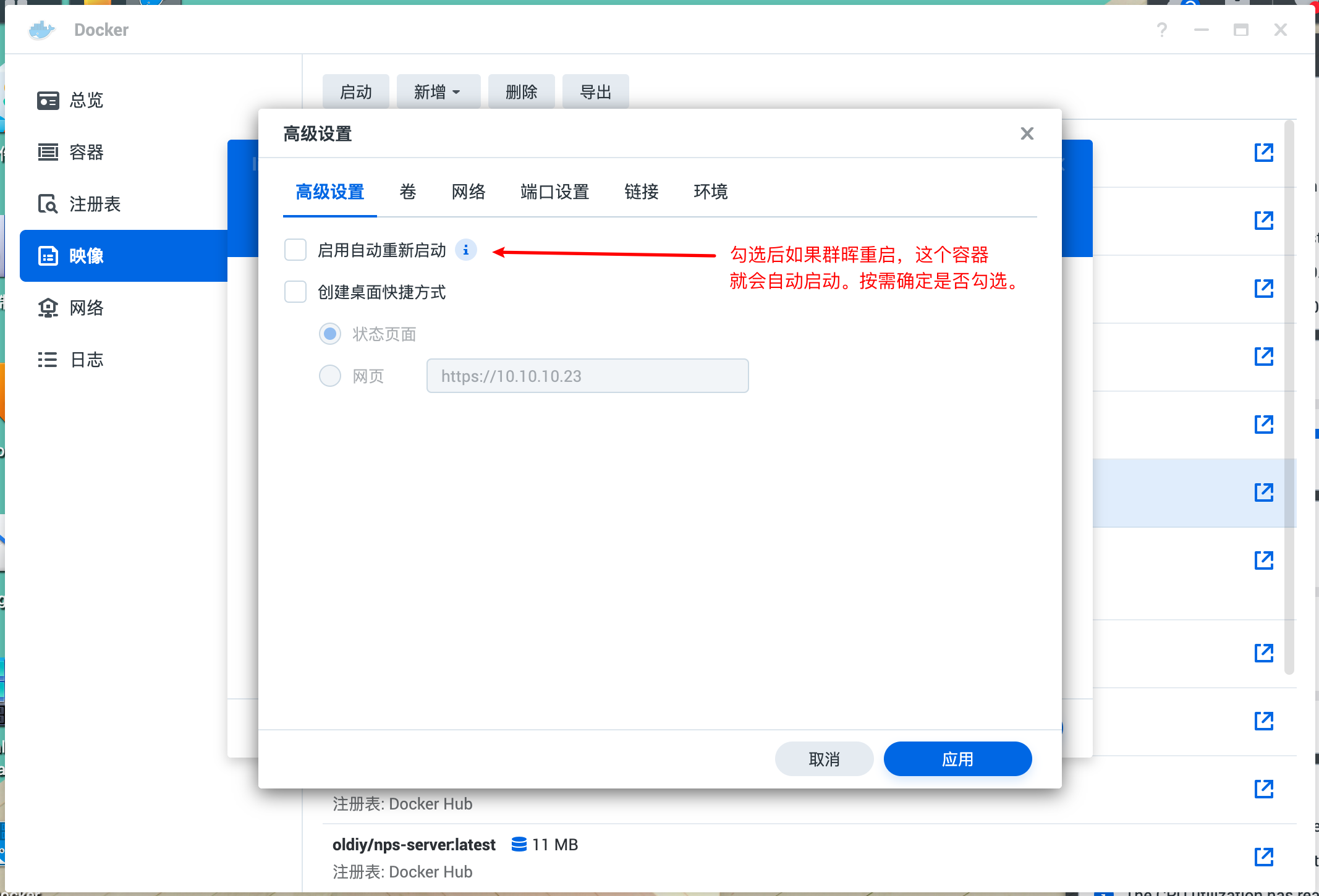Screen dimensions: 1319x896
Task: Click the https://10.10.10.23 URL field
Action: pyautogui.click(x=587, y=376)
